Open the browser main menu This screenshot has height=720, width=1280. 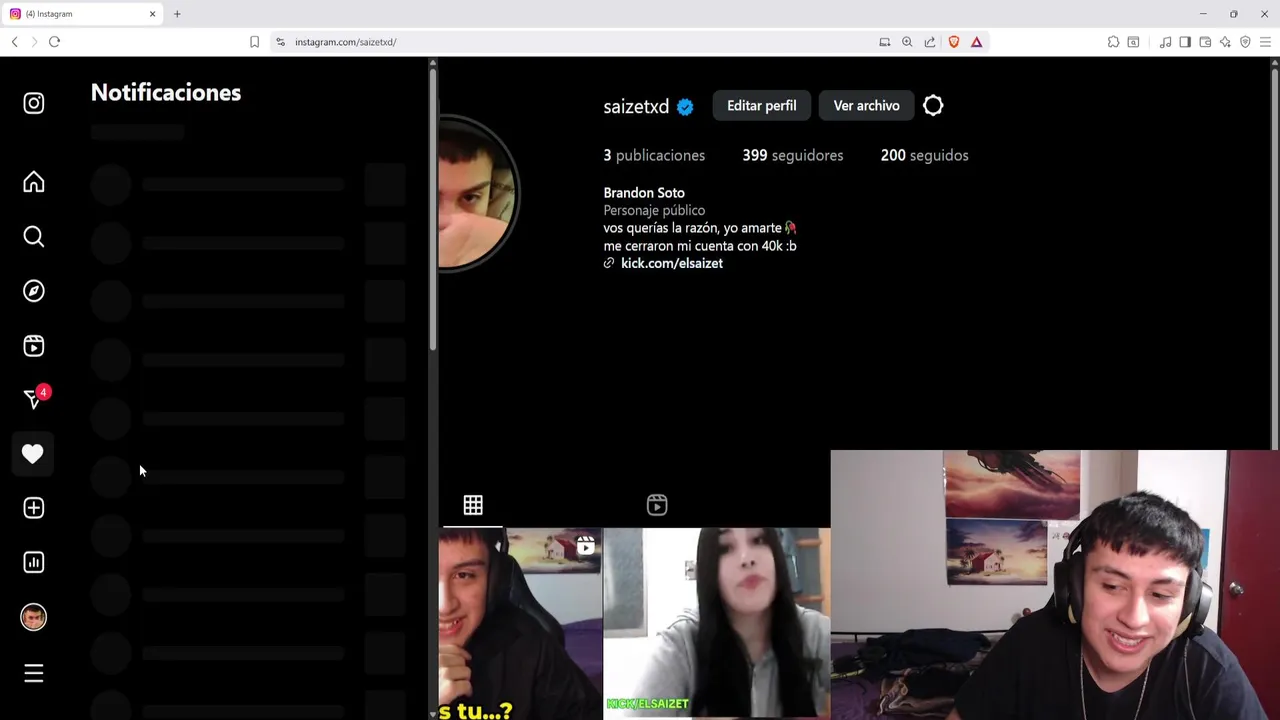(1265, 42)
